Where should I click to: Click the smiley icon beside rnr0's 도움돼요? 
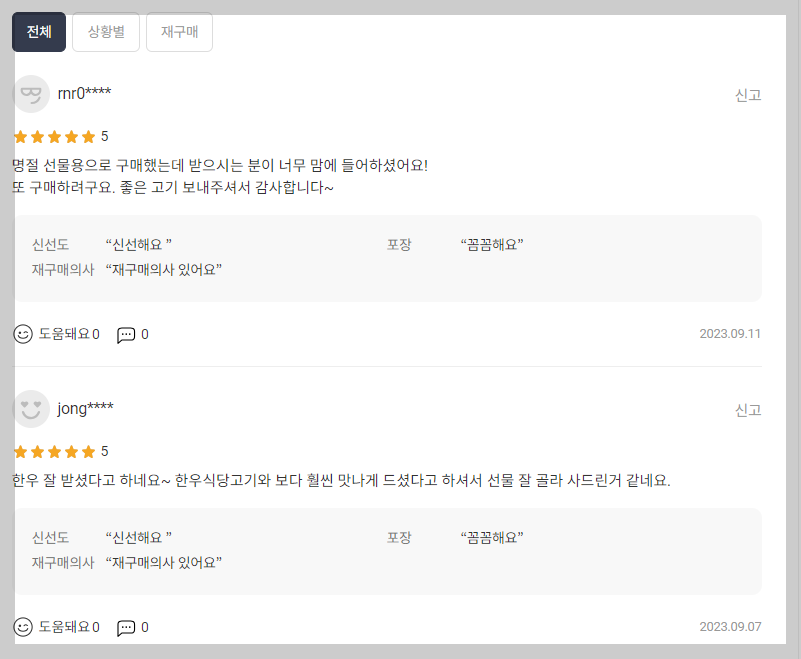tap(22, 334)
